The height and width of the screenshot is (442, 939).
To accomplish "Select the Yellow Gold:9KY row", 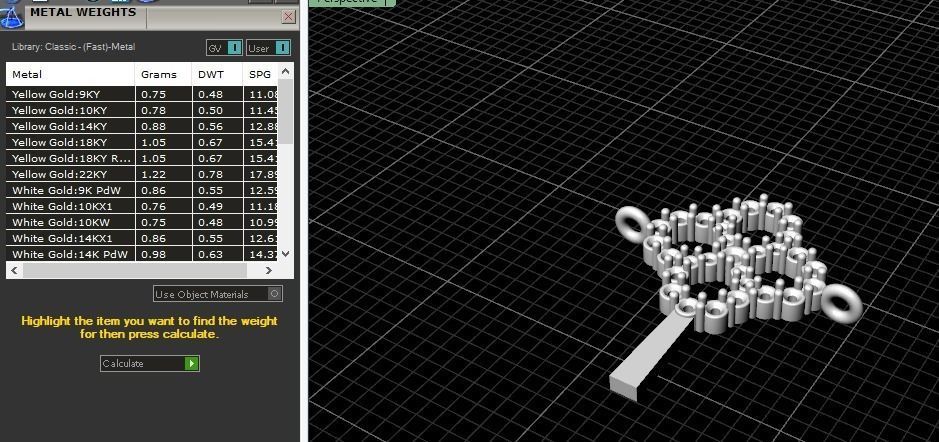I will pos(143,94).
